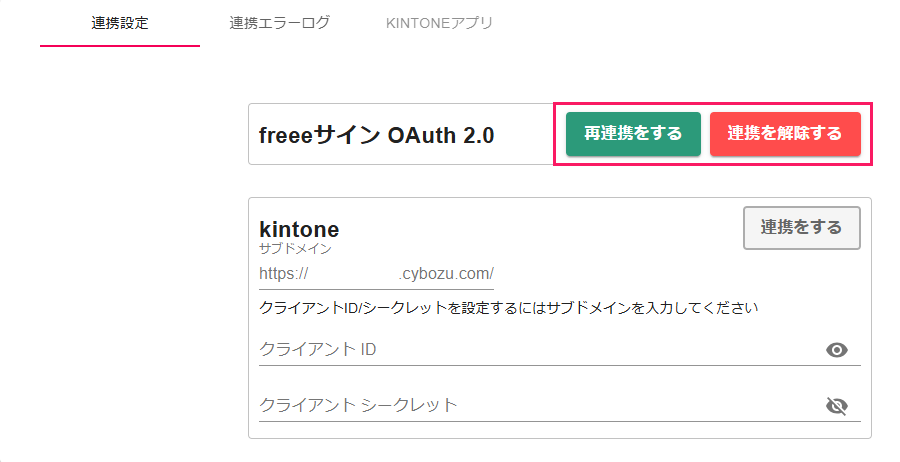Click the pink underline beneath 連携設定
The width and height of the screenshot is (900, 462).
pyautogui.click(x=120, y=45)
